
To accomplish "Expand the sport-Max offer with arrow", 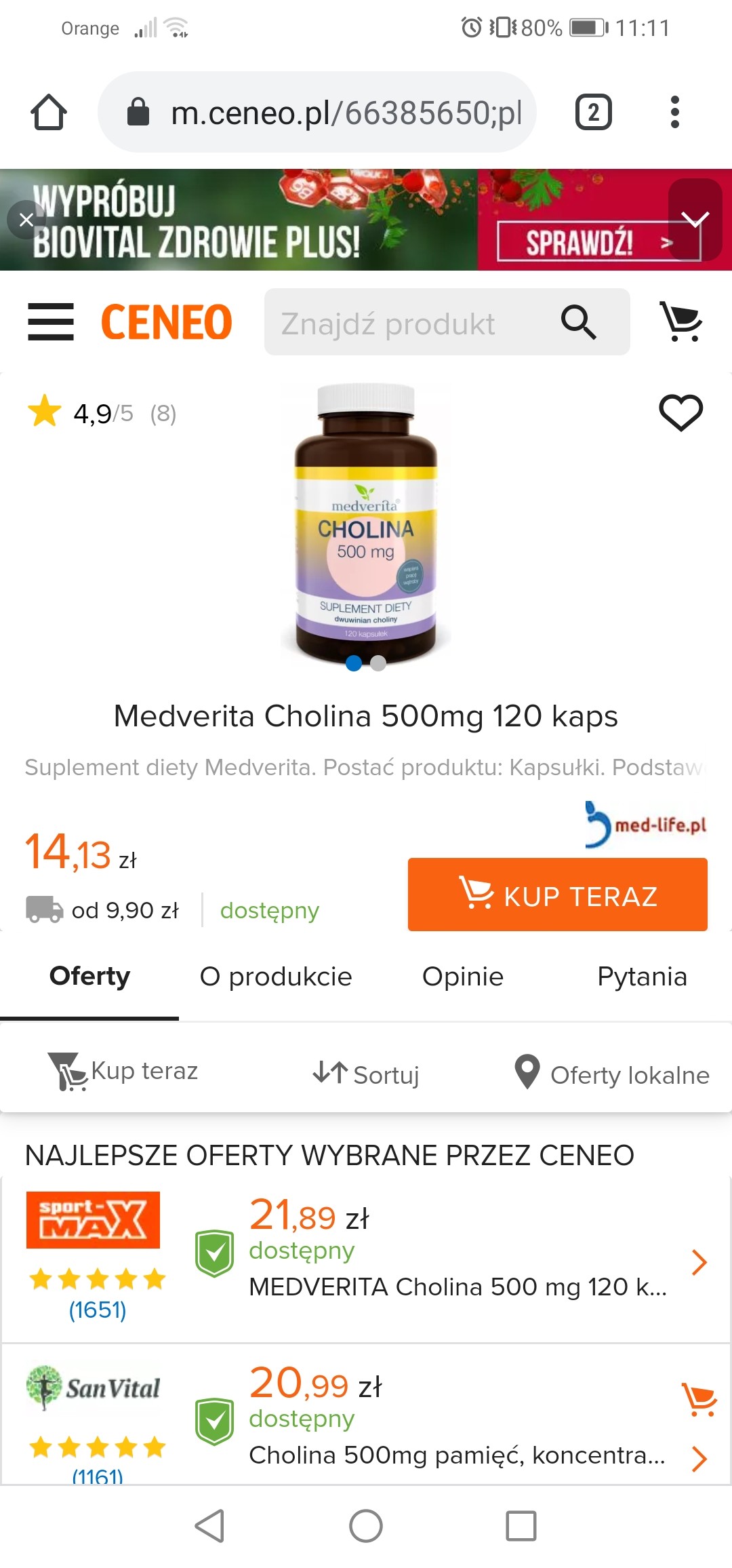I will tap(699, 1262).
